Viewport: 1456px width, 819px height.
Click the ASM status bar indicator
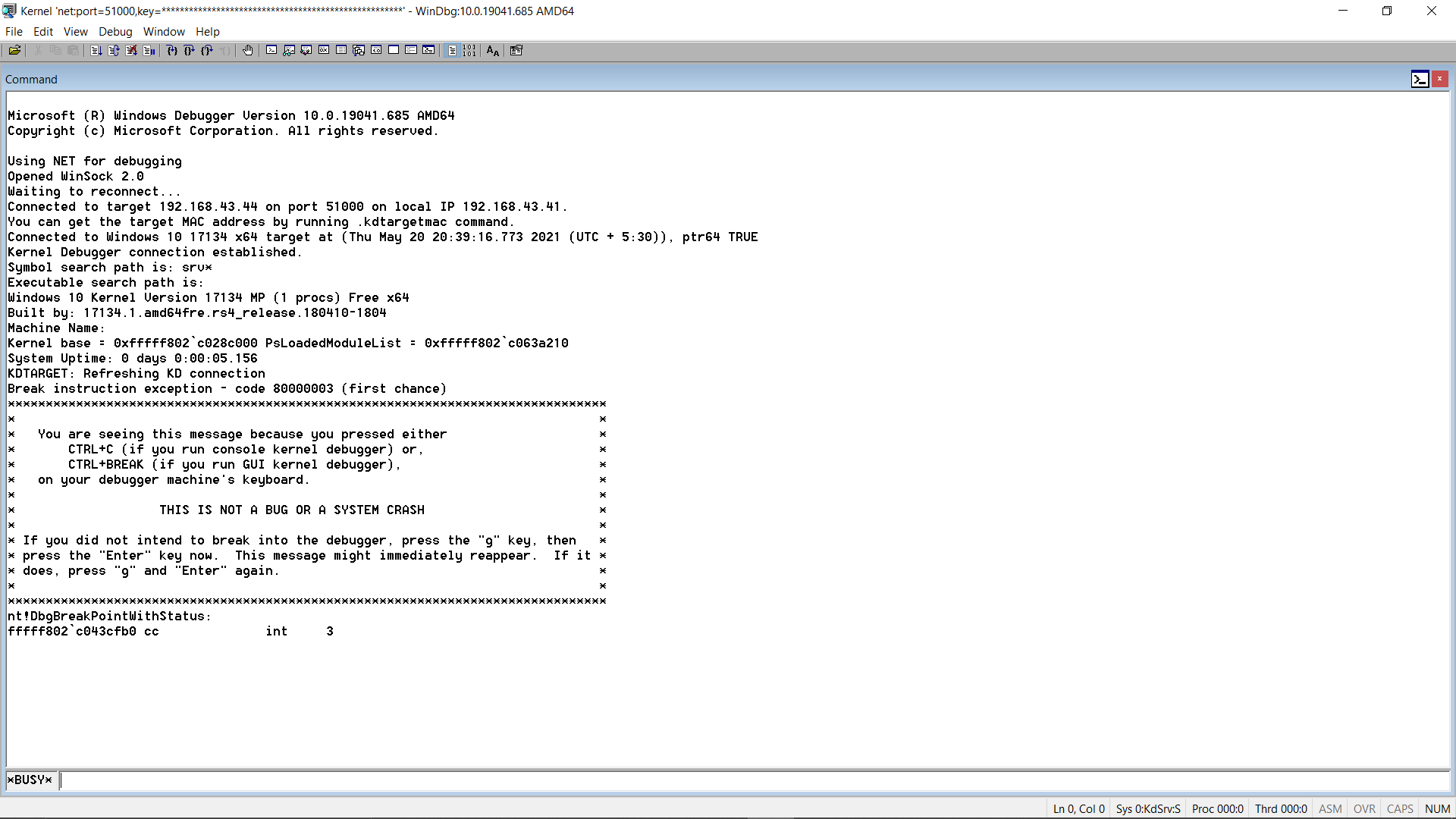coord(1330,809)
